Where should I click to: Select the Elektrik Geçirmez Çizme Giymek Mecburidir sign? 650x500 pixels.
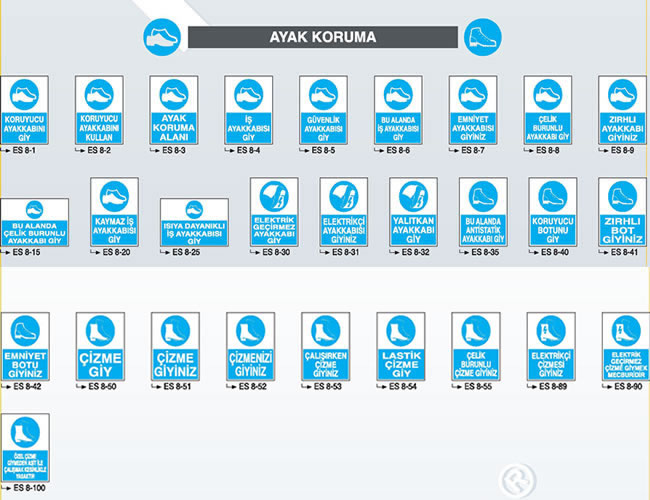tap(626, 346)
